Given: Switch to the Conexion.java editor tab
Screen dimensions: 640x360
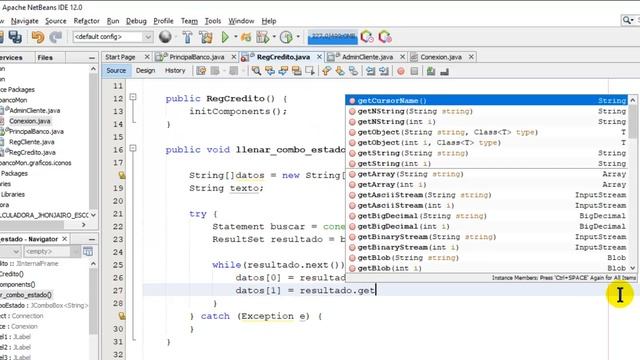Looking at the screenshot, I should point(441,57).
